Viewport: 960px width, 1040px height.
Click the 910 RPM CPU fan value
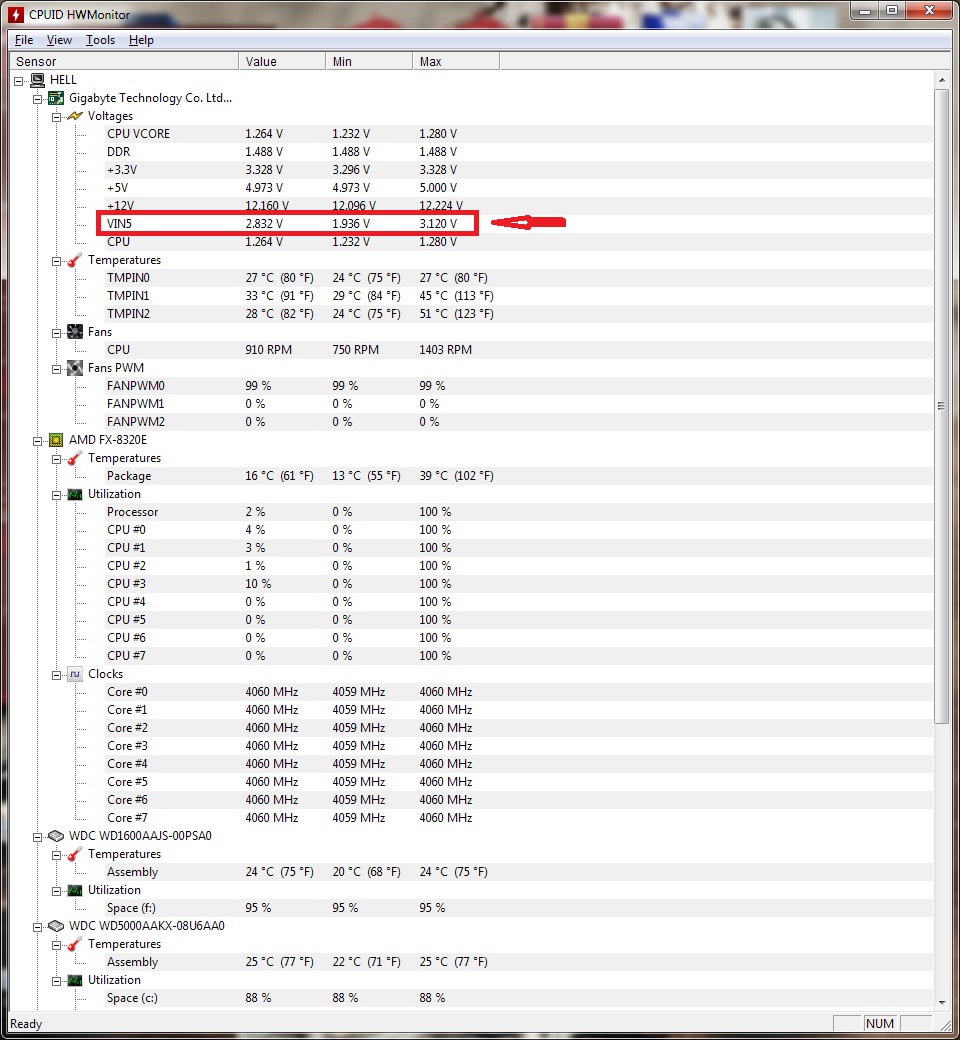(269, 350)
